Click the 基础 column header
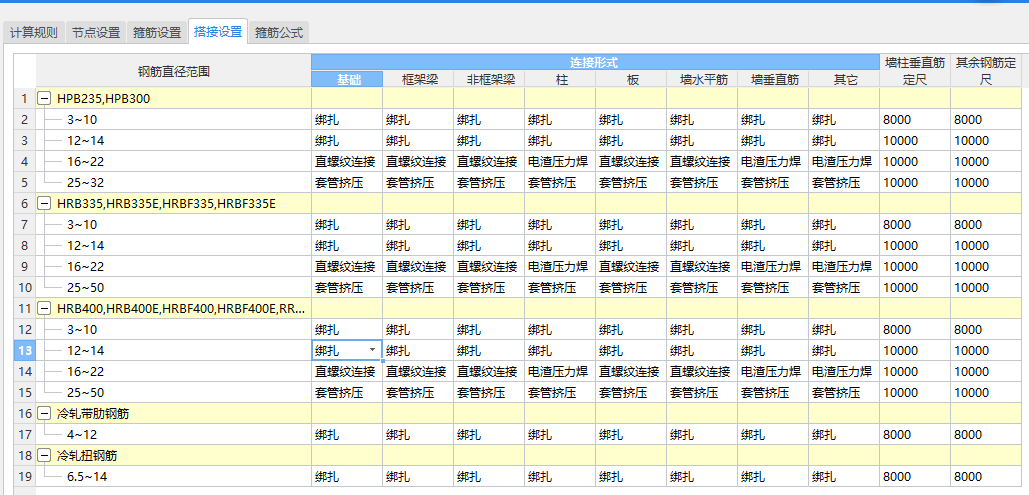The width and height of the screenshot is (1029, 495). click(x=346, y=79)
